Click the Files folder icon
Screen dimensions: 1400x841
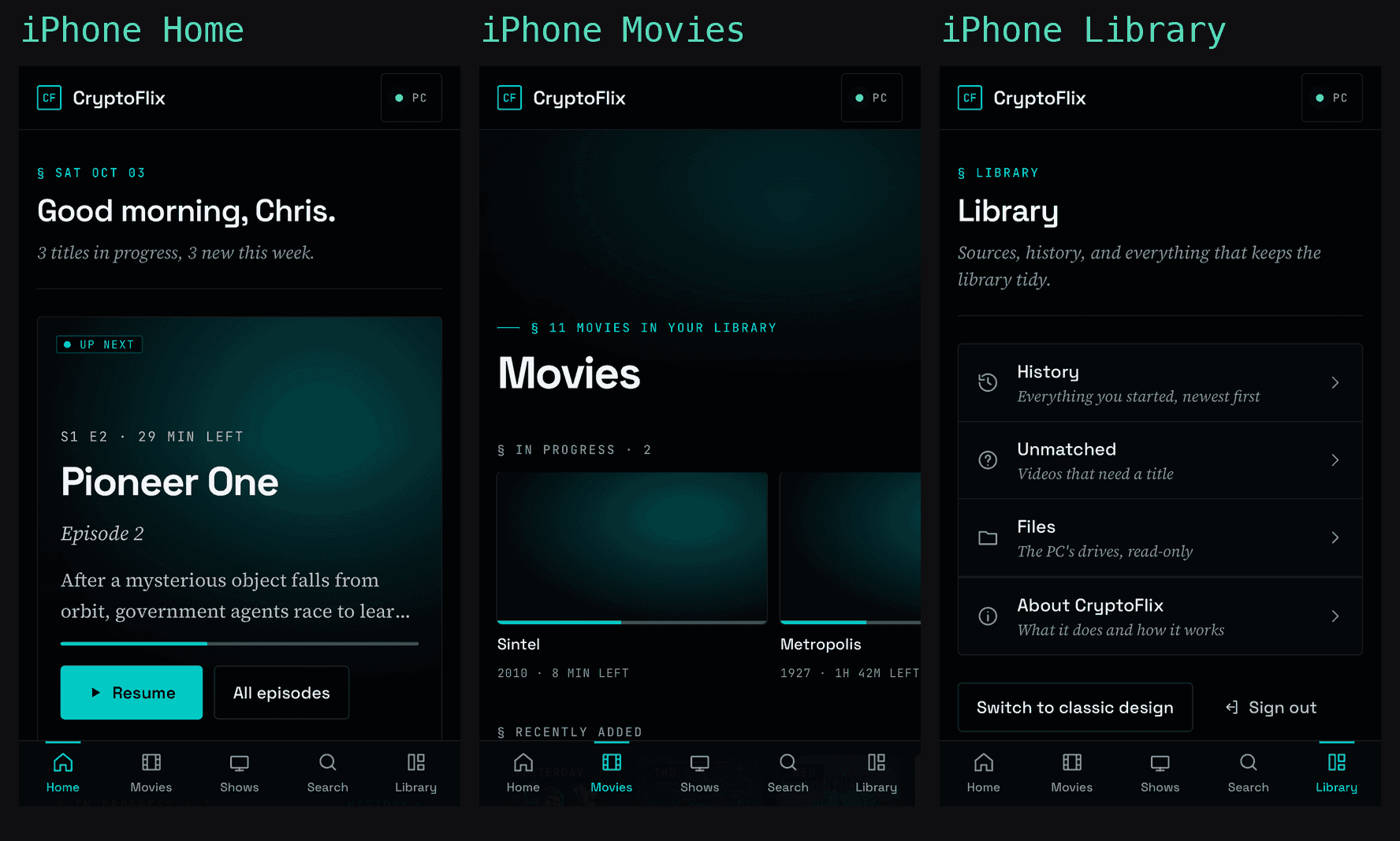[x=988, y=538]
